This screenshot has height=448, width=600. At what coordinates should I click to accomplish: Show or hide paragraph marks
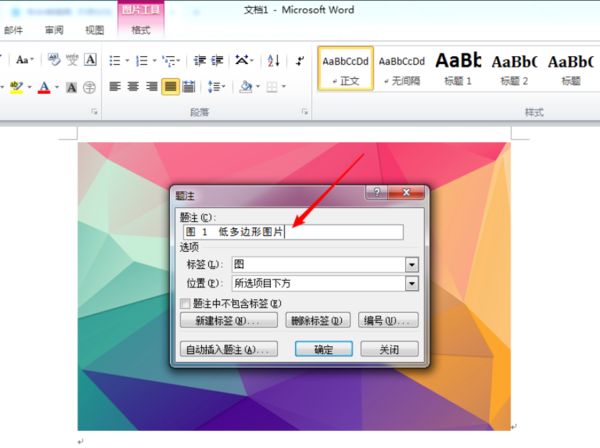(300, 60)
